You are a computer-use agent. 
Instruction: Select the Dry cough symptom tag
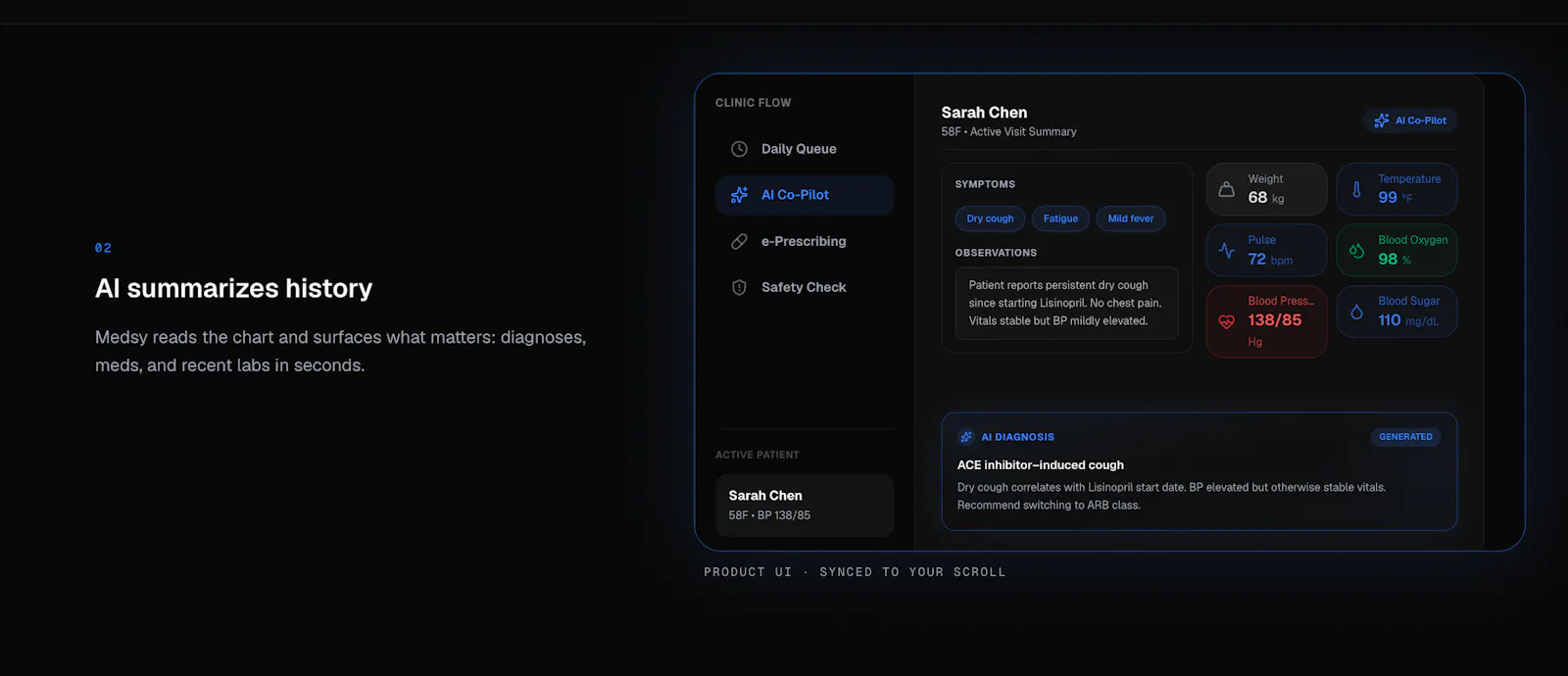point(990,218)
